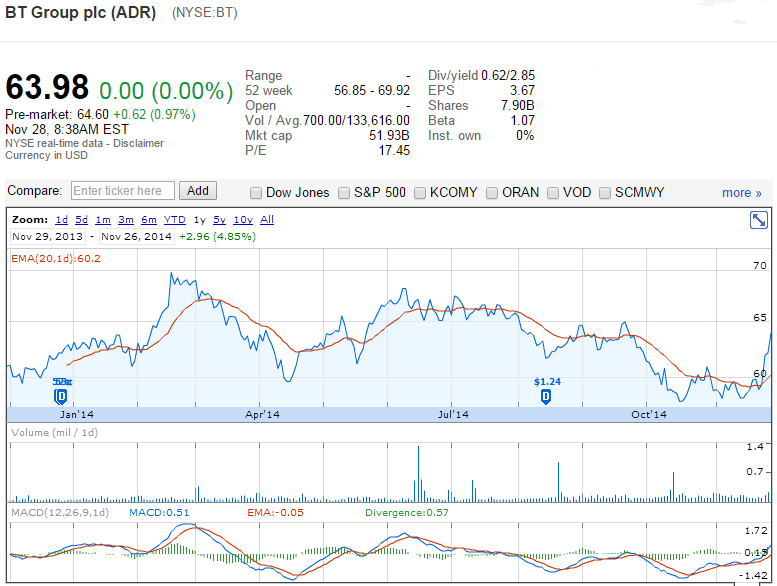
Task: Toggle the VOD comparison checkbox
Action: [553, 193]
